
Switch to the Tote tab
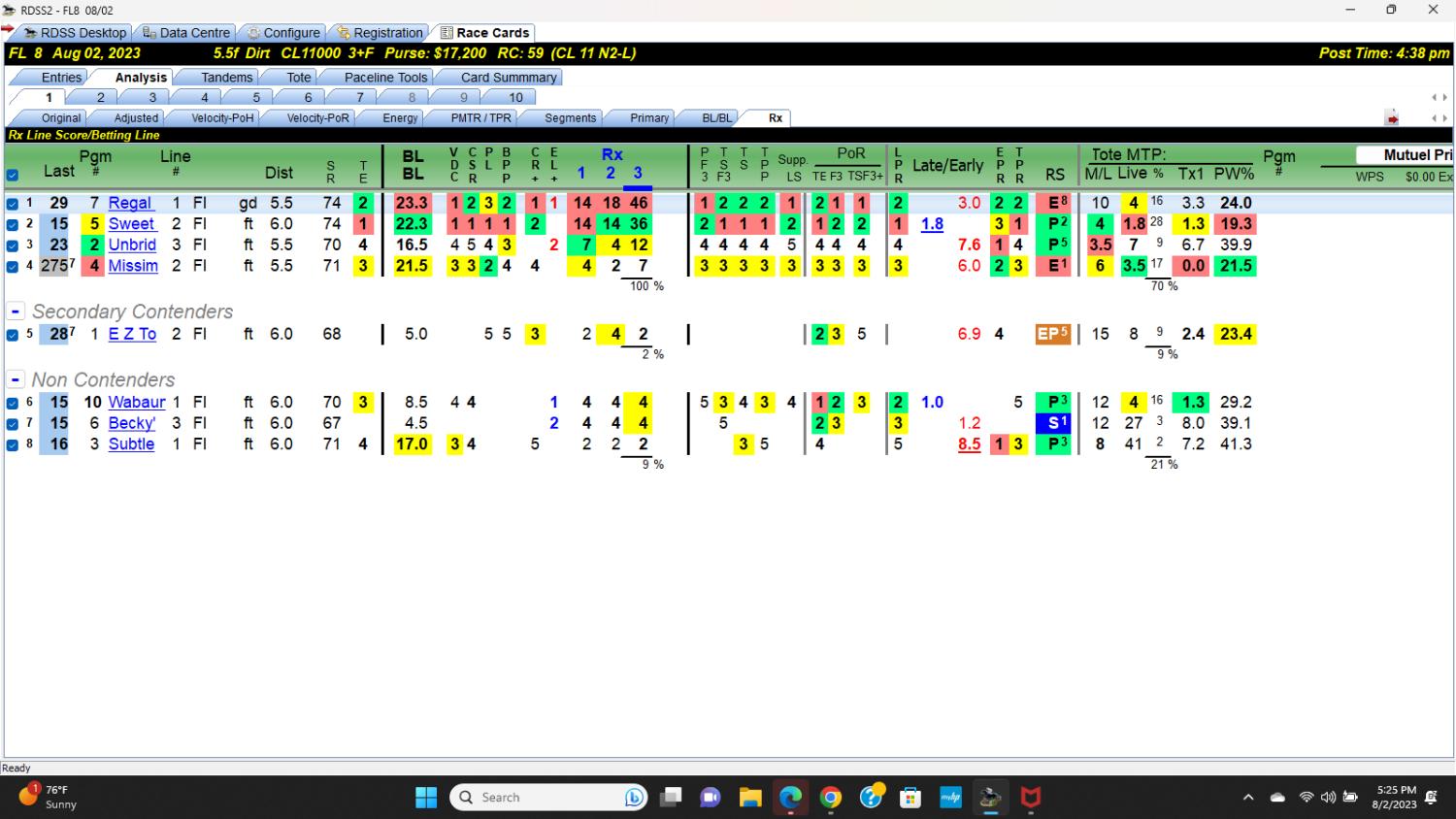pos(299,78)
